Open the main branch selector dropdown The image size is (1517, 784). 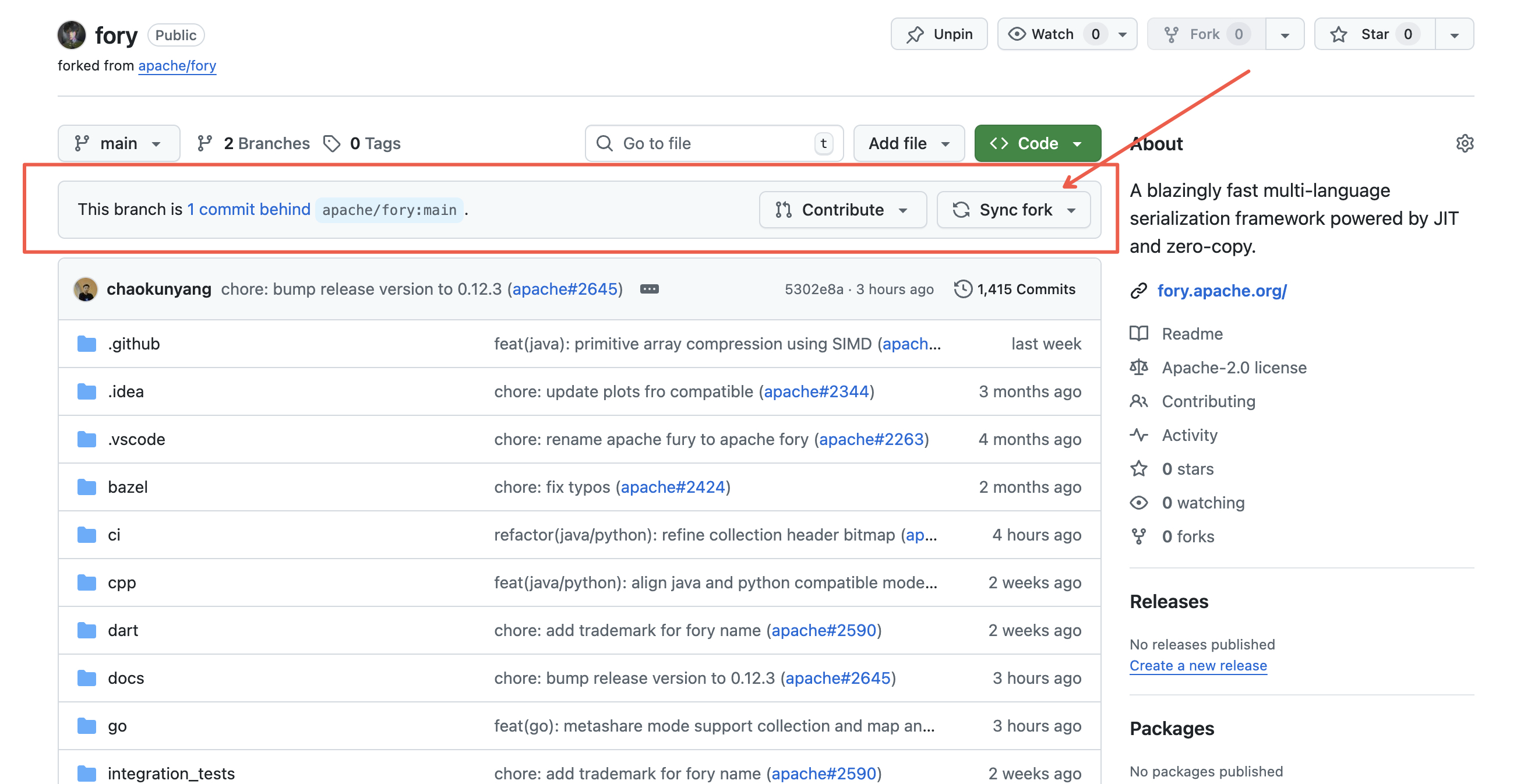(118, 143)
